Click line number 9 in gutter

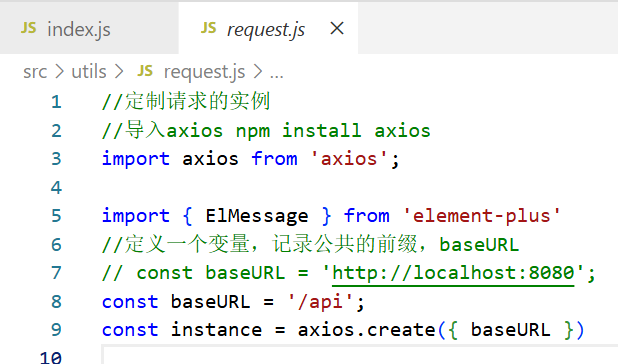[x=56, y=330]
